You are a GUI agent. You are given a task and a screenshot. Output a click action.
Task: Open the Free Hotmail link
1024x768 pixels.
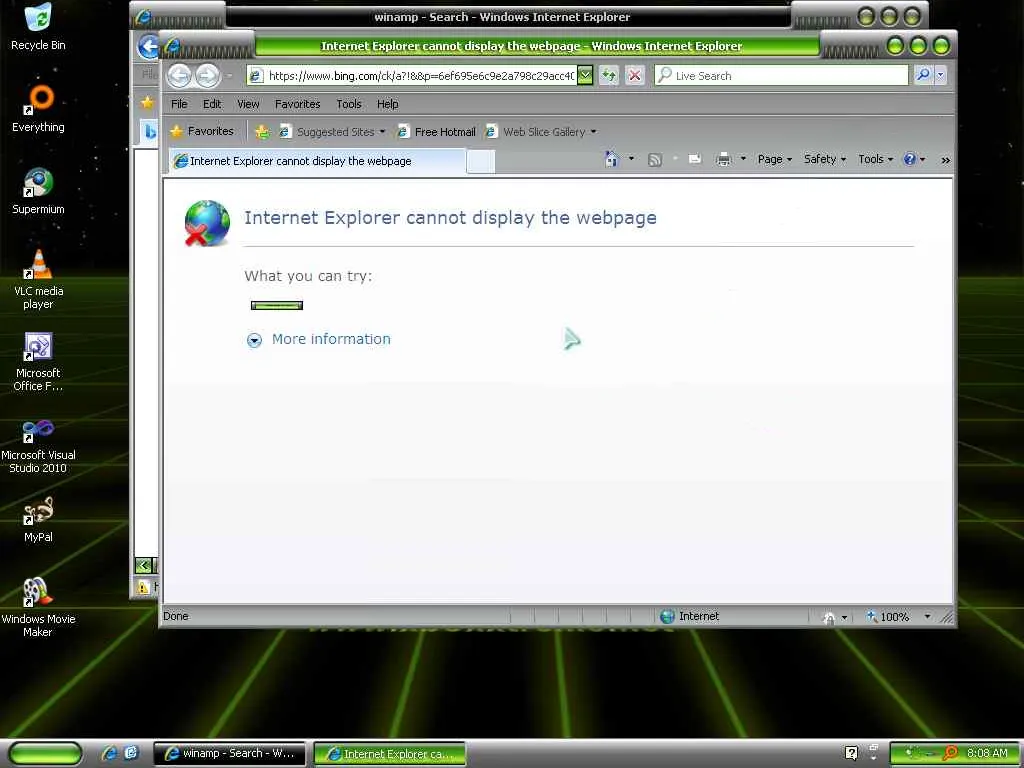pos(436,132)
